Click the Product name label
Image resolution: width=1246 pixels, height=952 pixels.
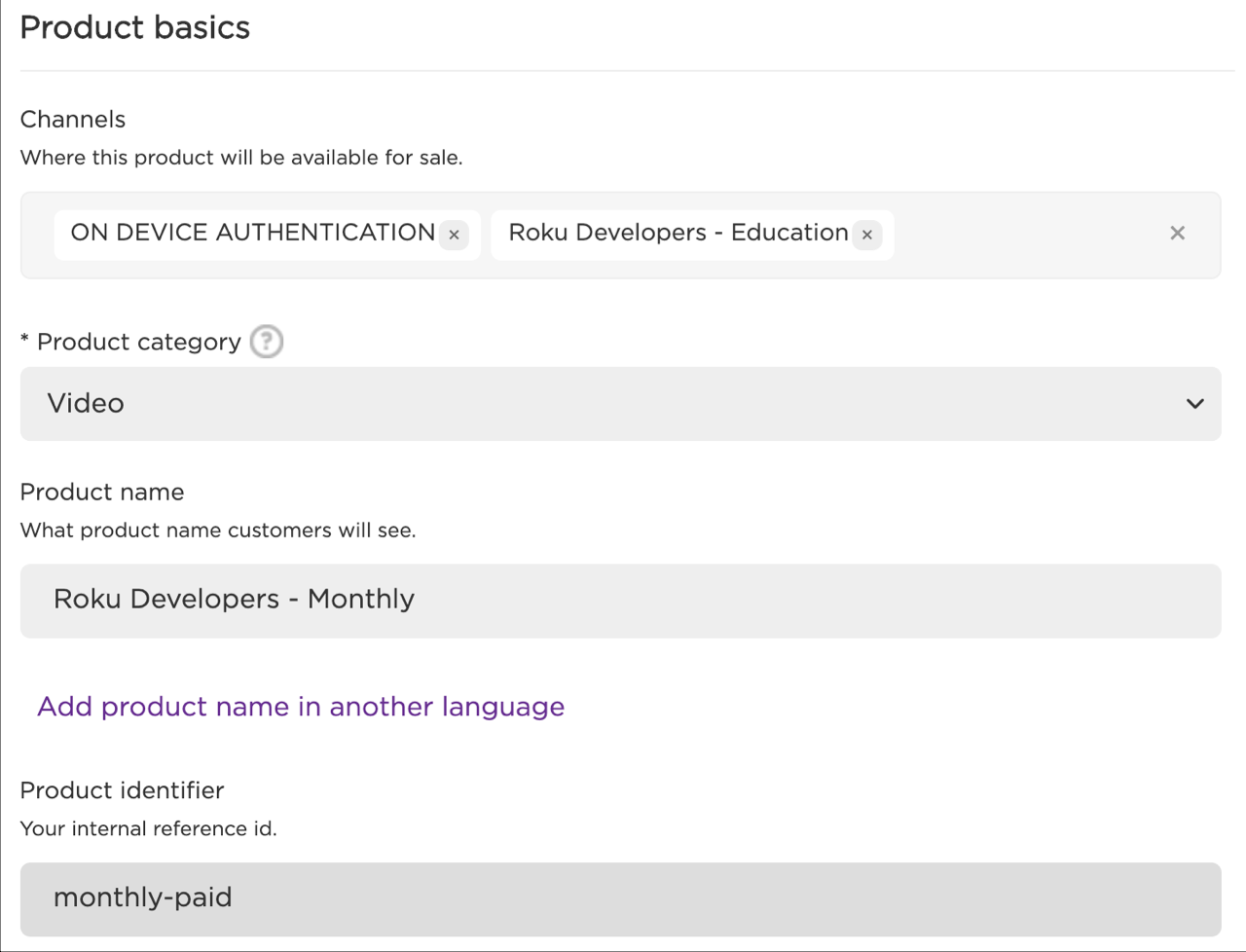click(x=102, y=493)
